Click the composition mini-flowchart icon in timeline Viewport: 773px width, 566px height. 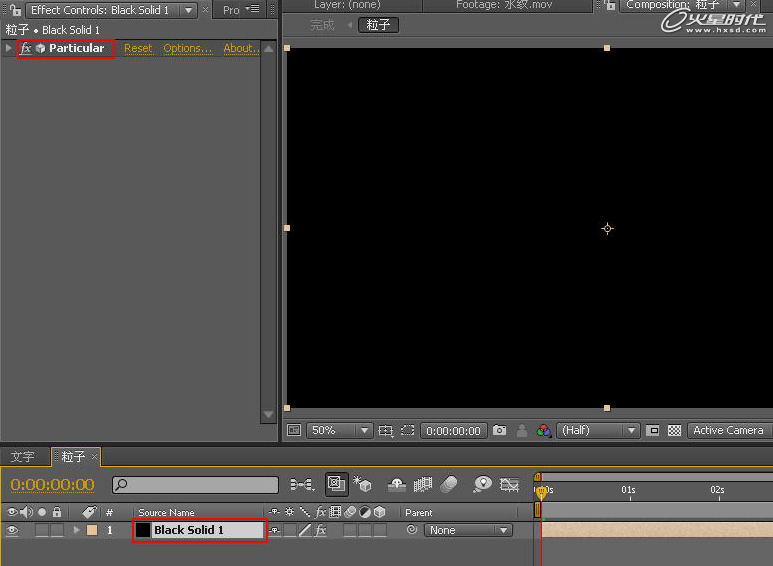click(301, 485)
